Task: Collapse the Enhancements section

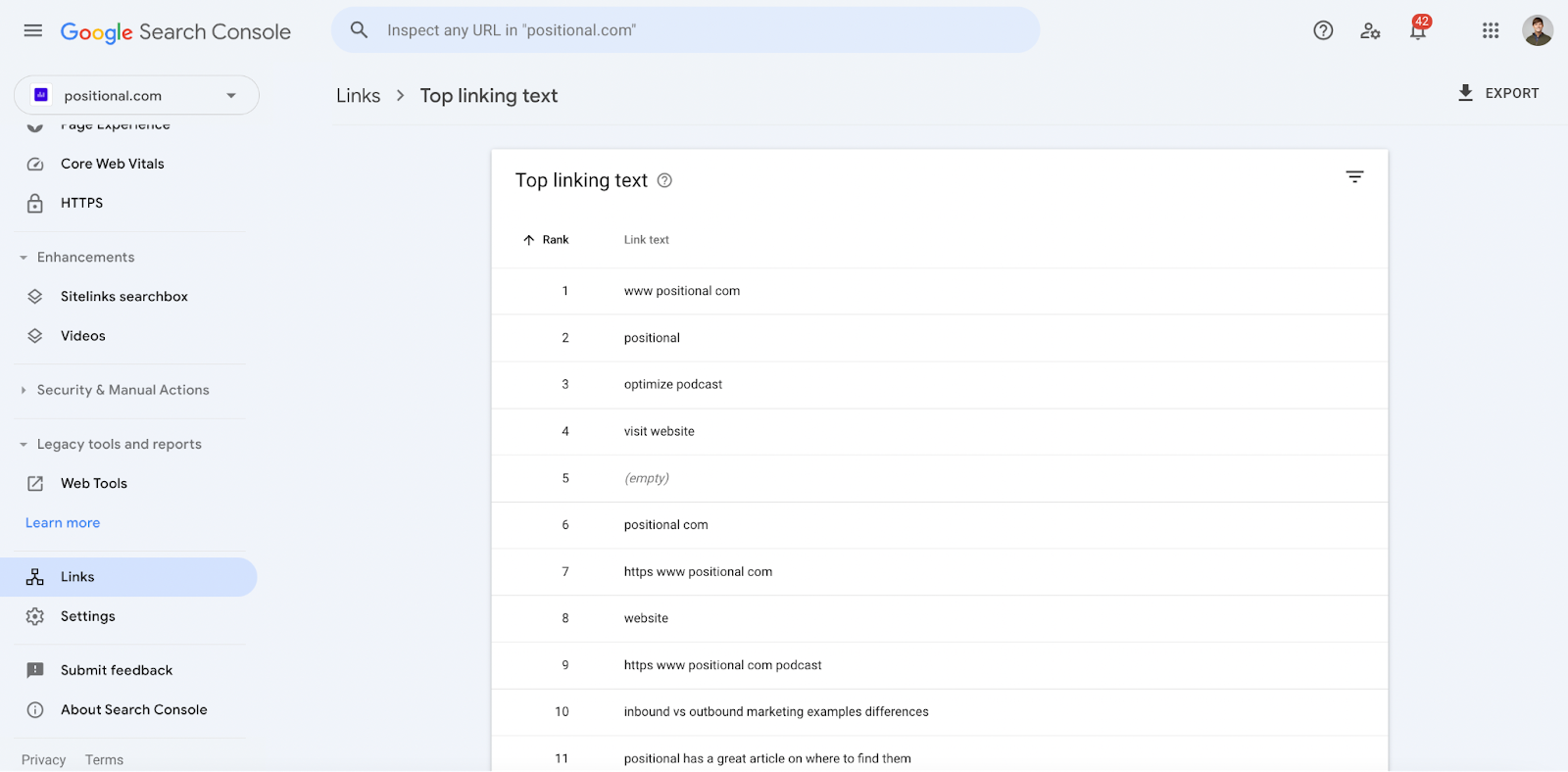Action: [x=24, y=258]
